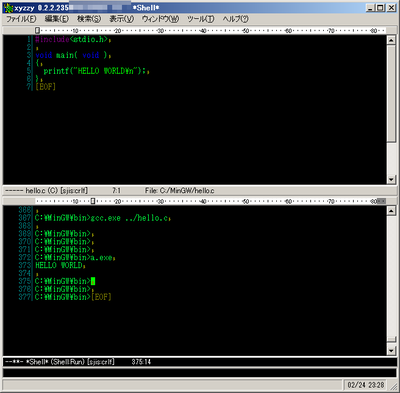This screenshot has width=400, height=393.
Task: Open the 編集(E) menu
Action: pos(56,19)
